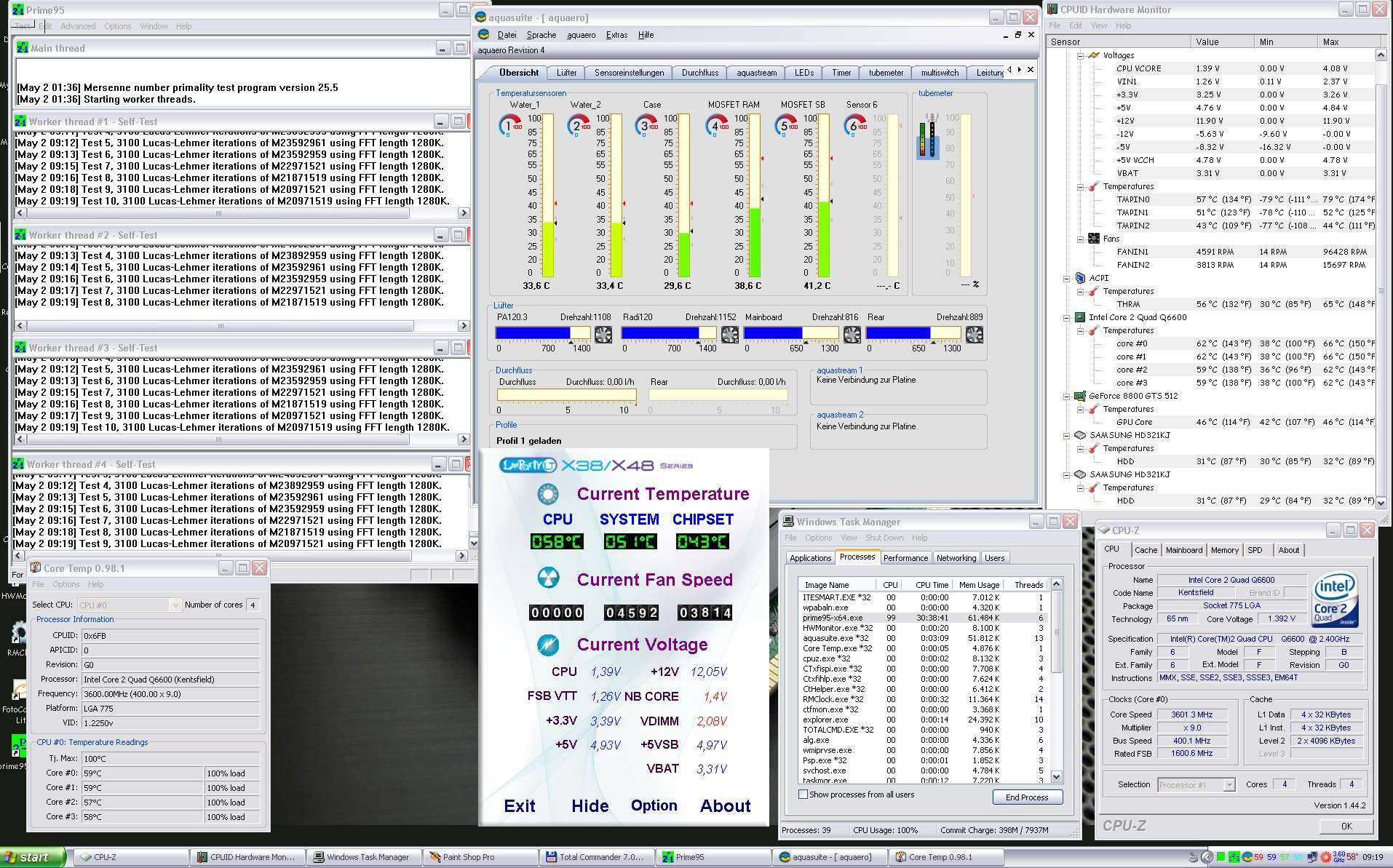The width and height of the screenshot is (1393, 868).
Task: Switch to the Lüfter tab in aquasuite
Action: 566,73
